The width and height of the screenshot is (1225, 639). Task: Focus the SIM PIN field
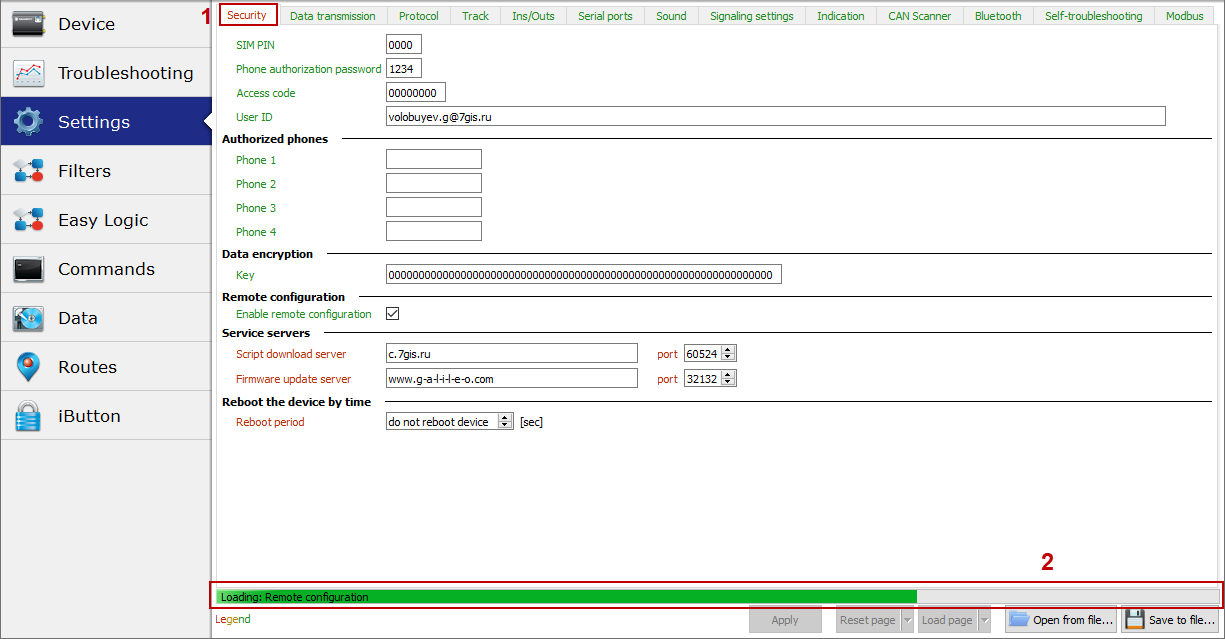pos(404,44)
